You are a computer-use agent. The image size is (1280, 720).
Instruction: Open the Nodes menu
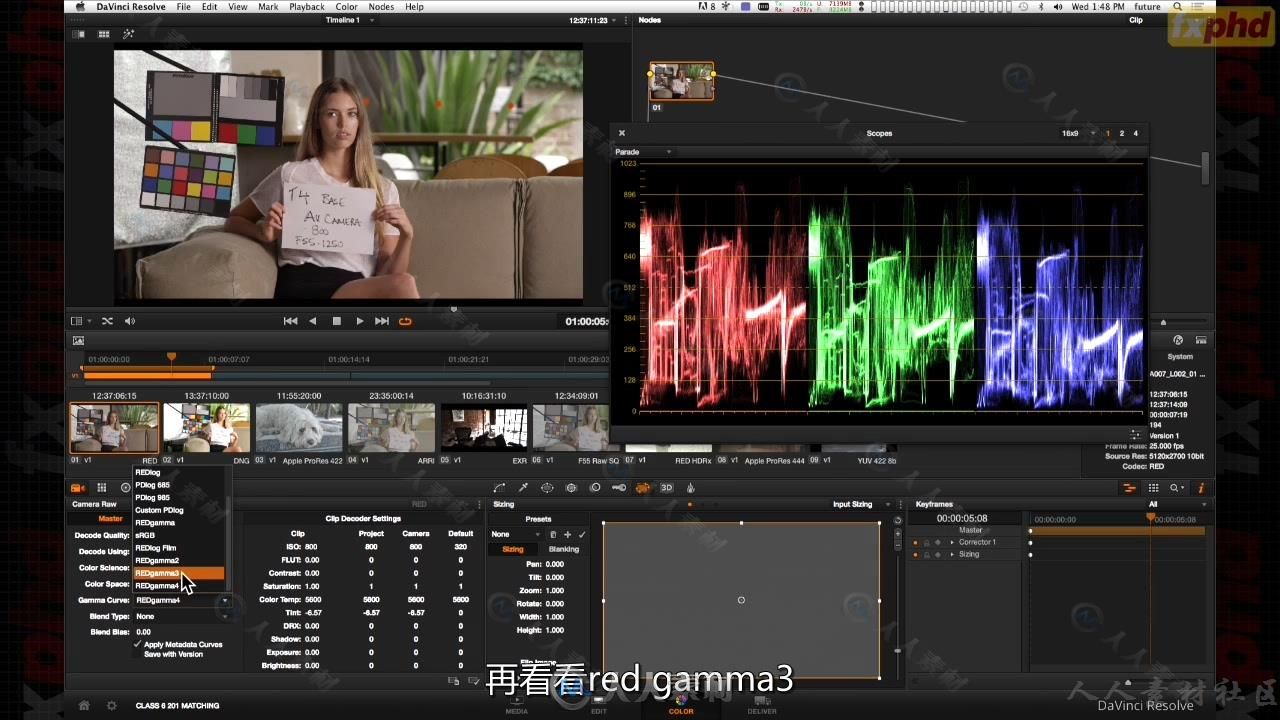[x=381, y=7]
